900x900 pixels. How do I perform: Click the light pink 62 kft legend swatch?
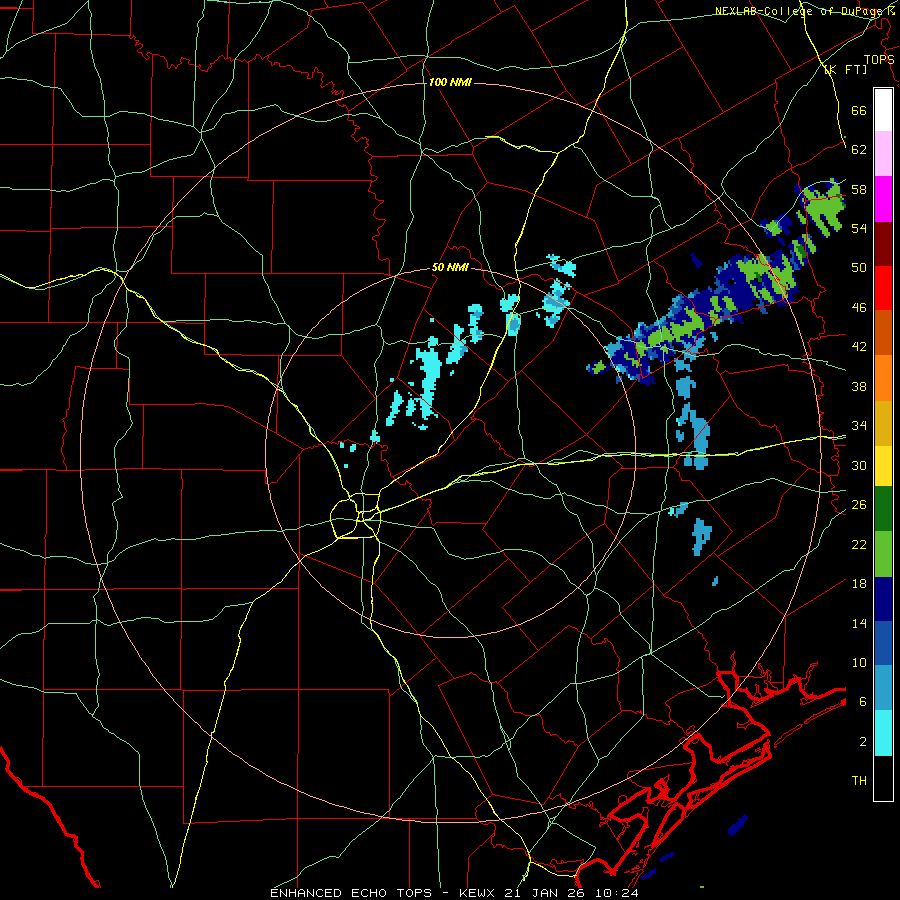coord(883,154)
